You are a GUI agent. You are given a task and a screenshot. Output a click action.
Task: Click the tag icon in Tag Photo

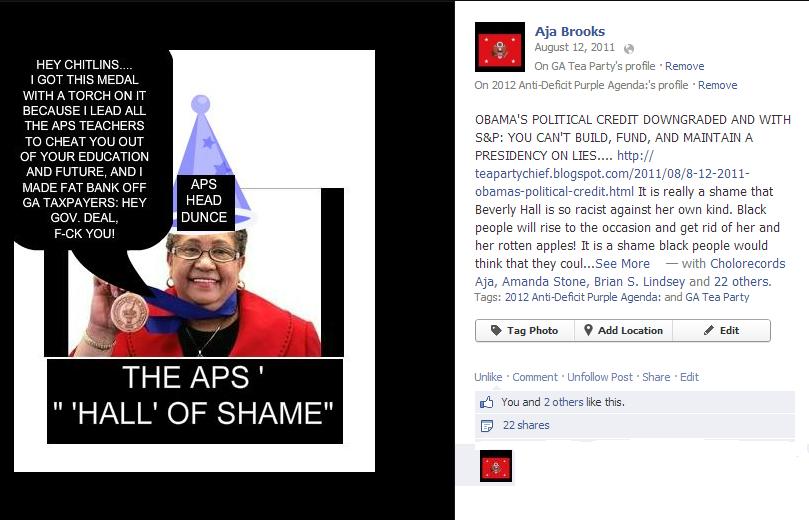coord(496,330)
